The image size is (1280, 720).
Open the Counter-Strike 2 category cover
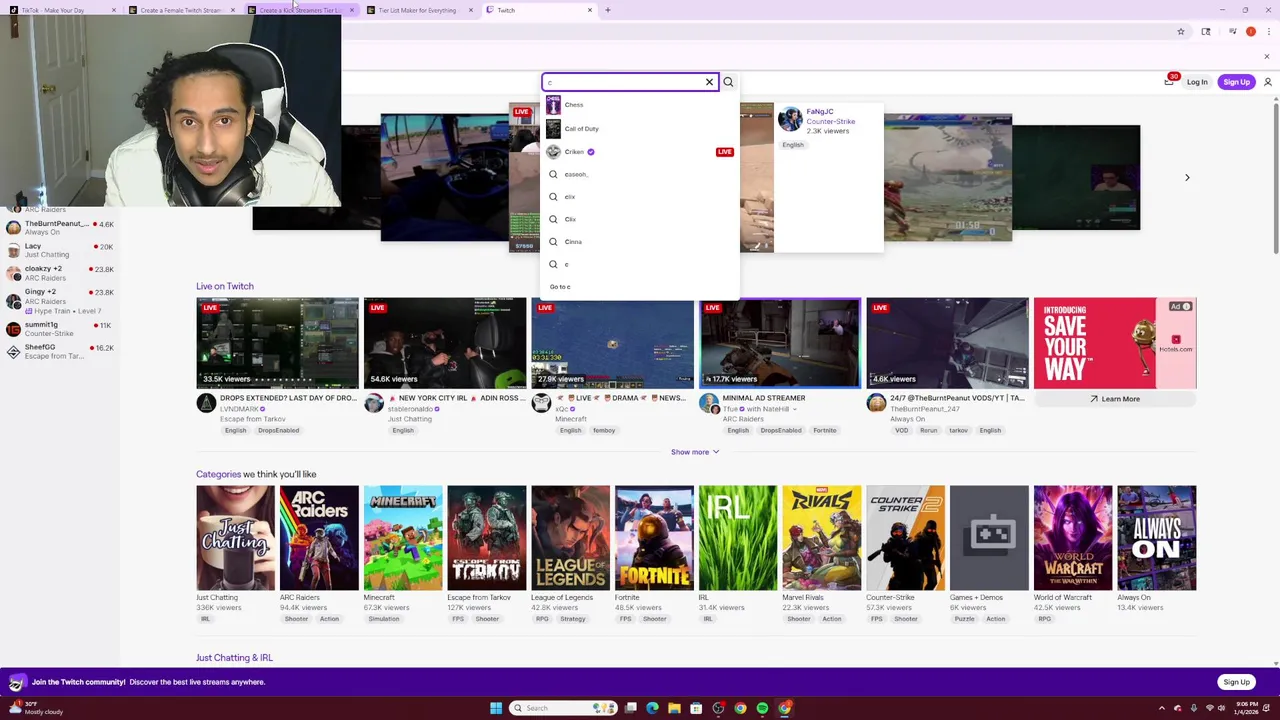(x=905, y=538)
